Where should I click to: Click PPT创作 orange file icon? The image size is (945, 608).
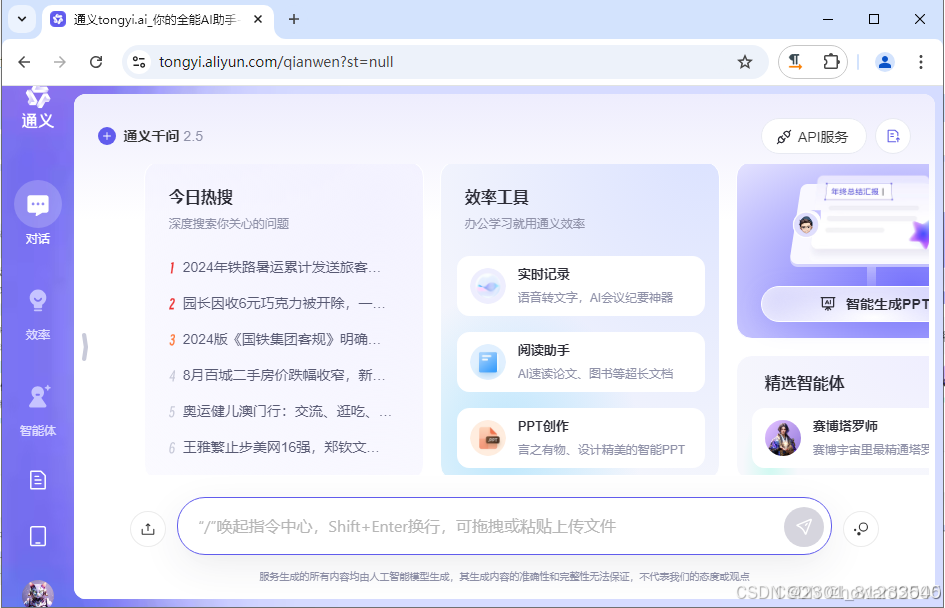pos(488,438)
